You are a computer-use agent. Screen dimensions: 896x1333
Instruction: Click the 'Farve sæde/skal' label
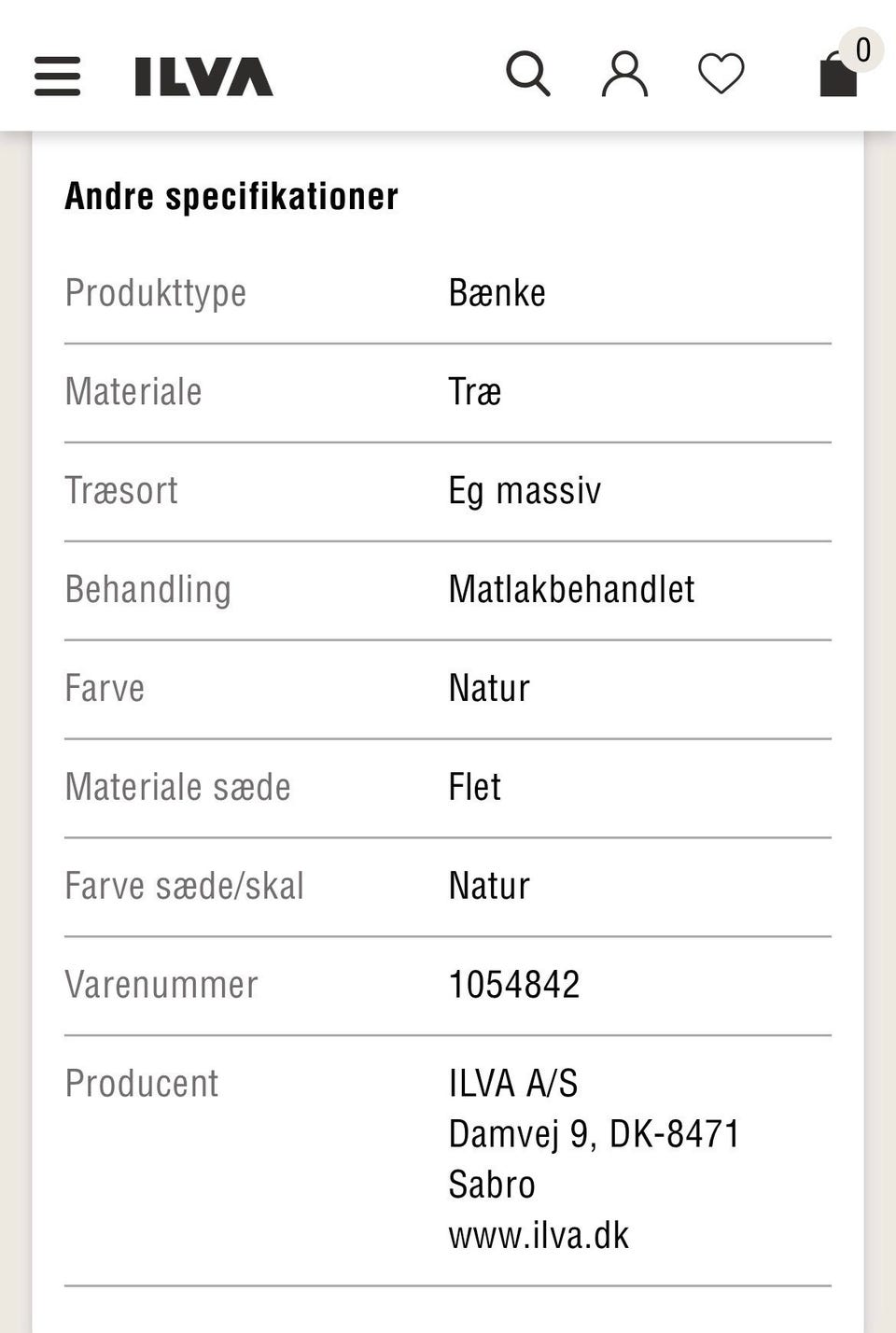pos(185,886)
